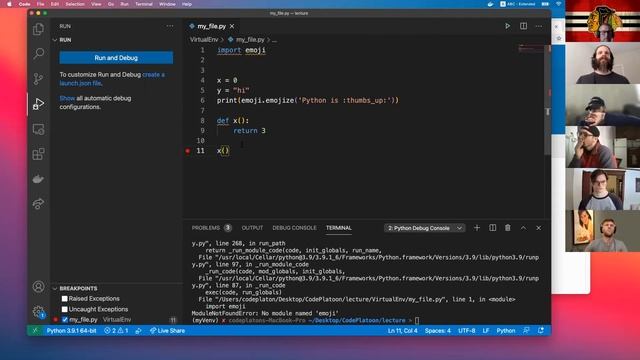This screenshot has width=640, height=360.
Task: Open the Live Share activity icon
Action: coord(38,203)
